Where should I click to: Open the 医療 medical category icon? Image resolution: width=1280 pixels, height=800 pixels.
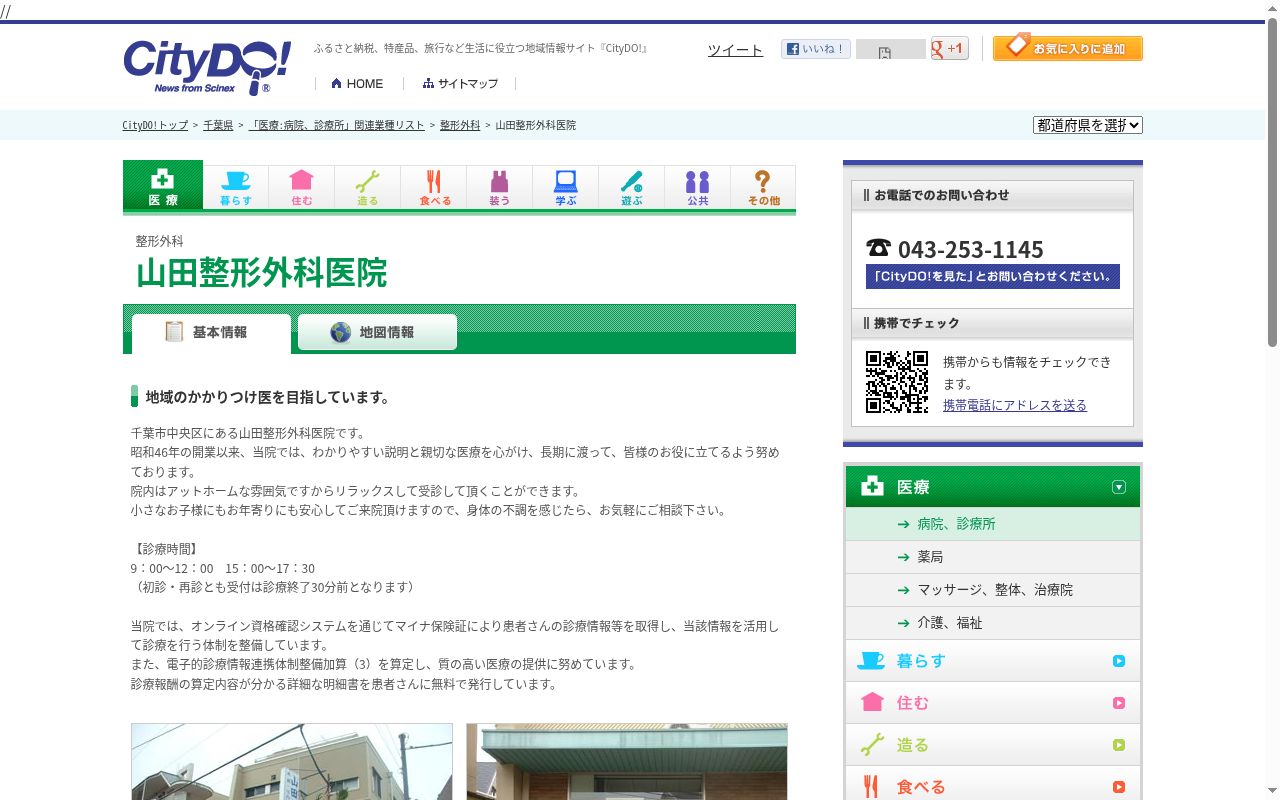[163, 185]
